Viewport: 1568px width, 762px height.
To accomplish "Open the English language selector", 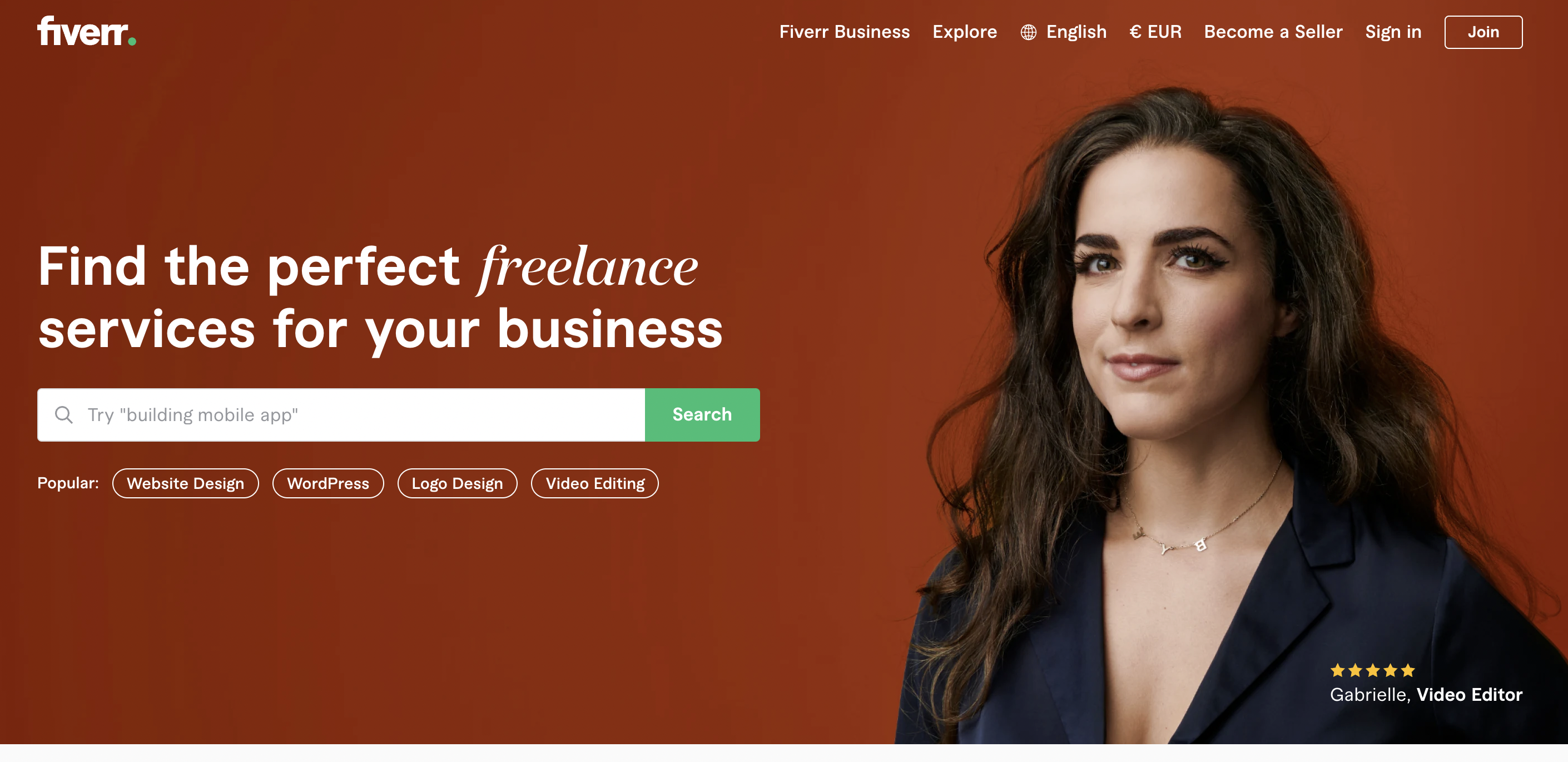I will [1075, 32].
